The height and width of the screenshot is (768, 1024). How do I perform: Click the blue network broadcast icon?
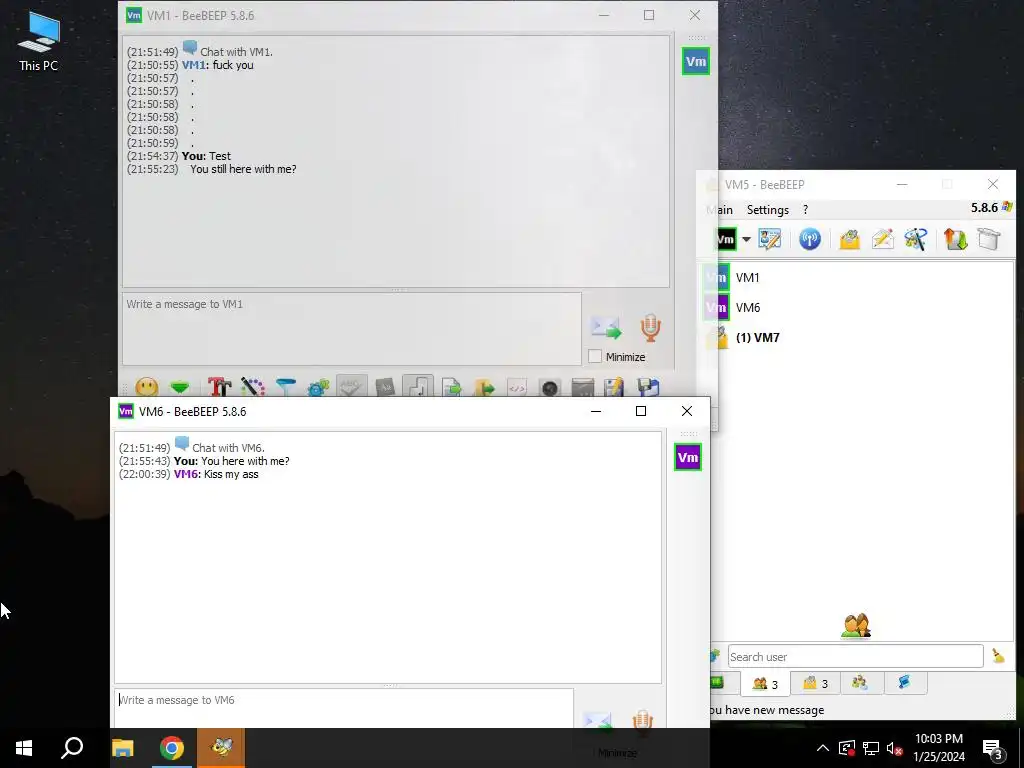click(x=810, y=239)
